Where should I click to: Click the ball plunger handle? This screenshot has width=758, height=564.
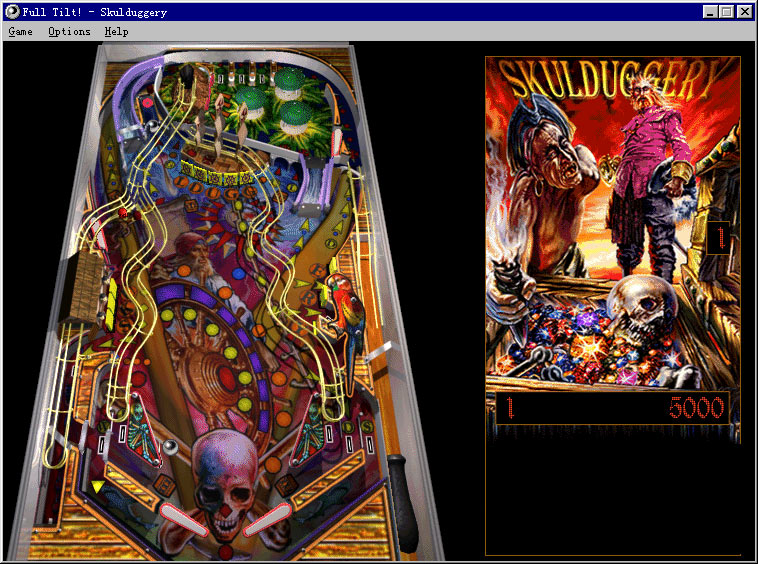pyautogui.click(x=402, y=503)
